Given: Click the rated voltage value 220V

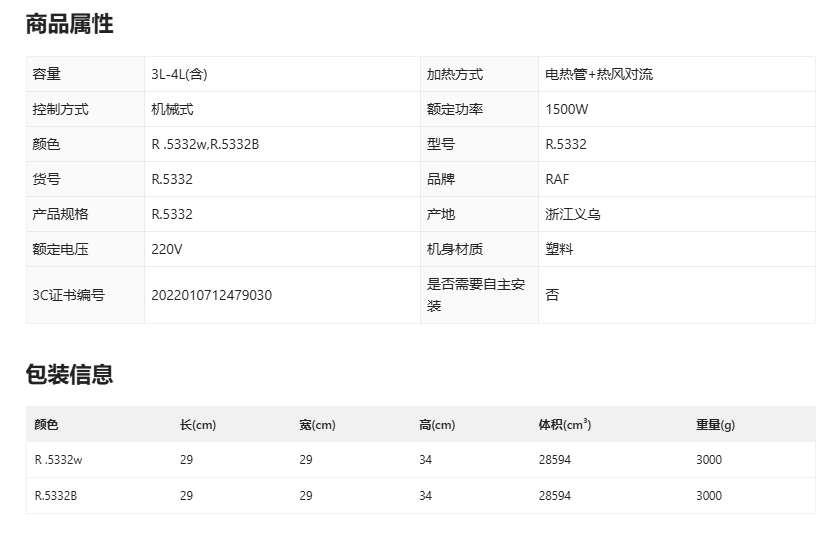Looking at the screenshot, I should click(167, 249).
